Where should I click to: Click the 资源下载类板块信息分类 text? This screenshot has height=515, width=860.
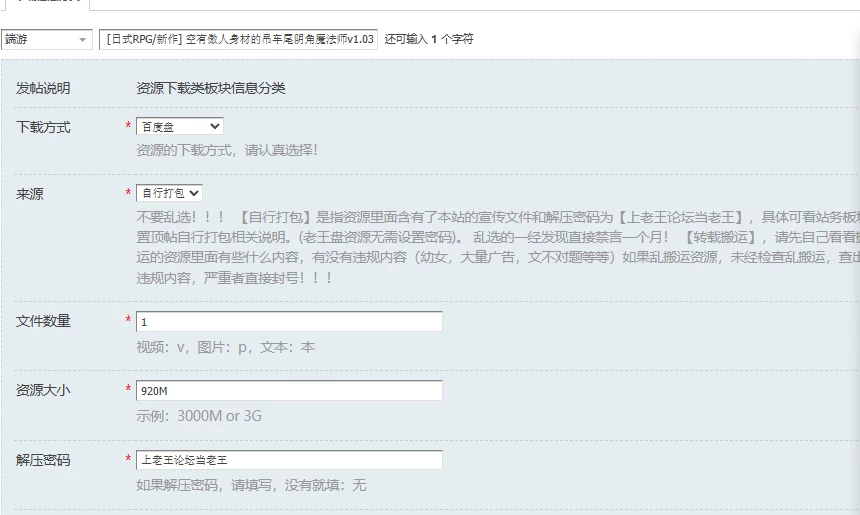pyautogui.click(x=211, y=88)
